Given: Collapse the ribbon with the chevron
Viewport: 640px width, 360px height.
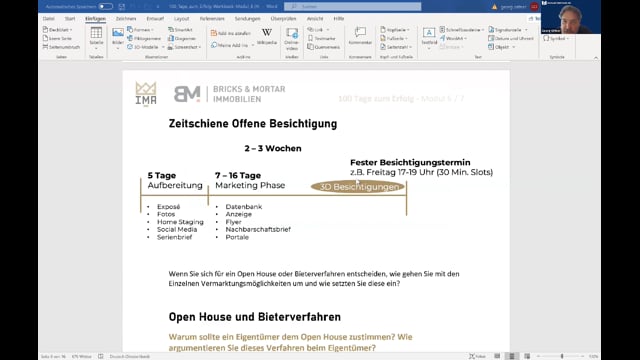Looking at the screenshot, I should [596, 58].
